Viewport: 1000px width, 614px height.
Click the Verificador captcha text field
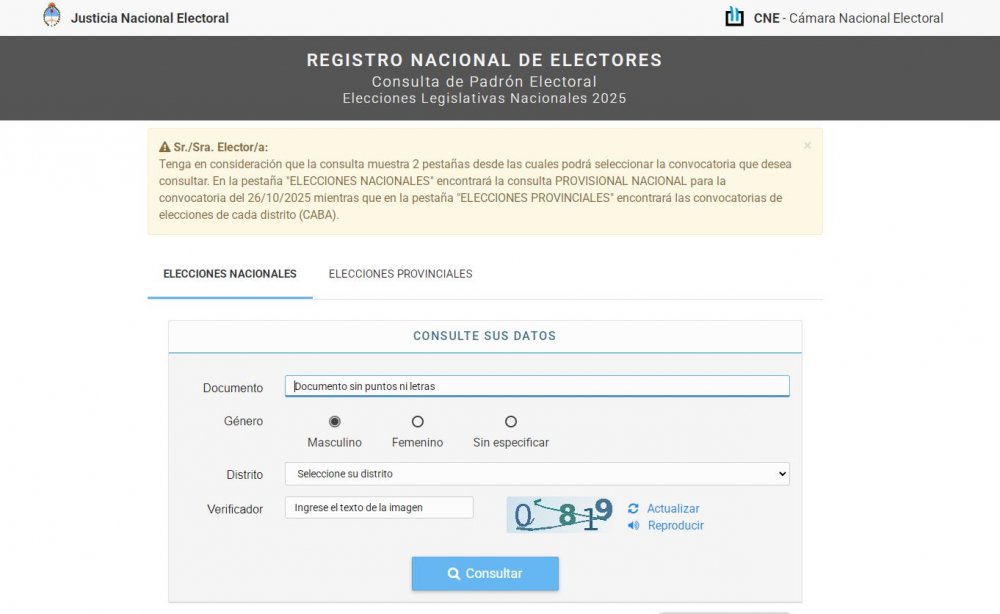click(379, 508)
